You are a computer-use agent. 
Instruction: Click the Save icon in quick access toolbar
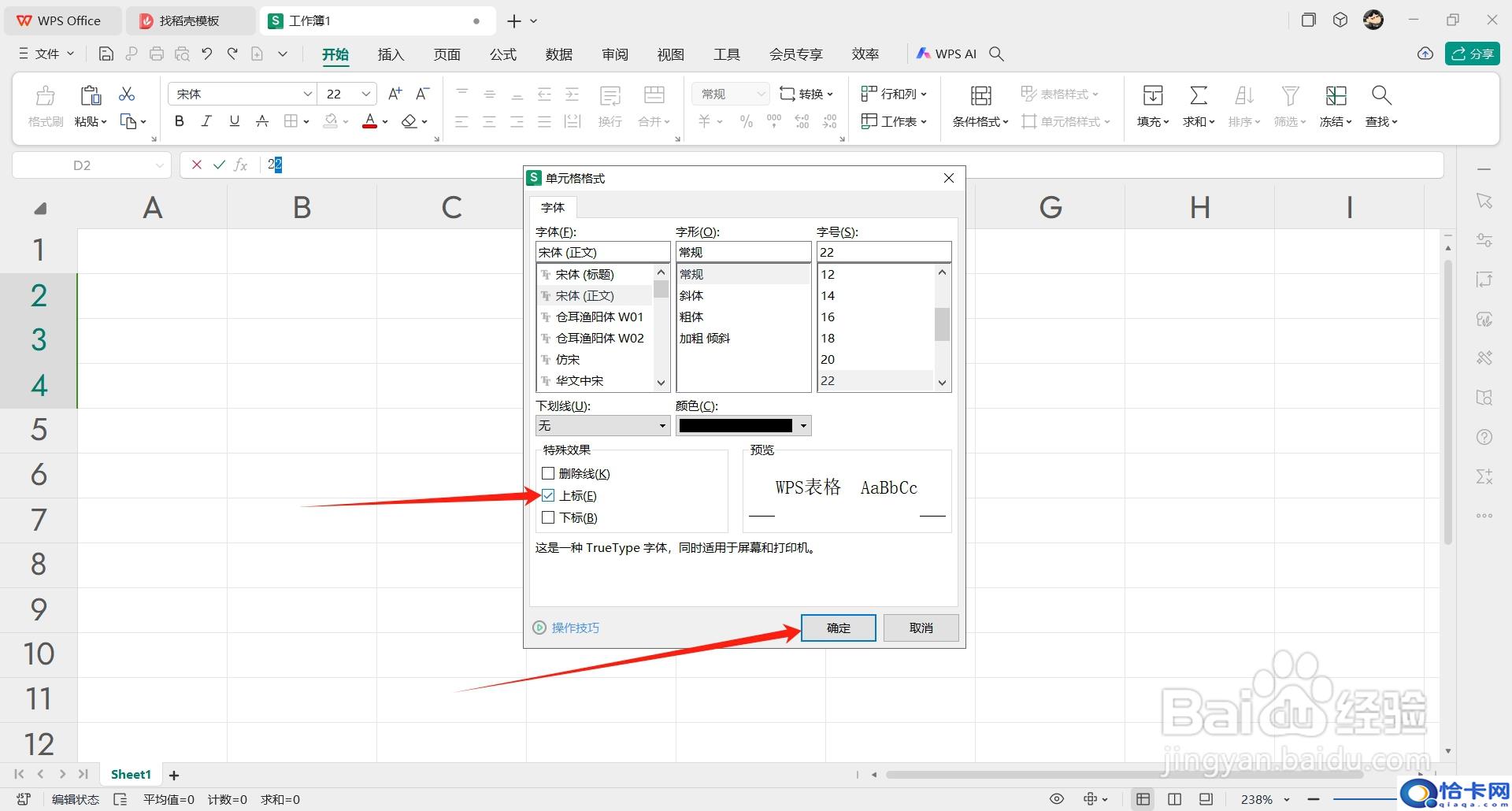pos(106,54)
